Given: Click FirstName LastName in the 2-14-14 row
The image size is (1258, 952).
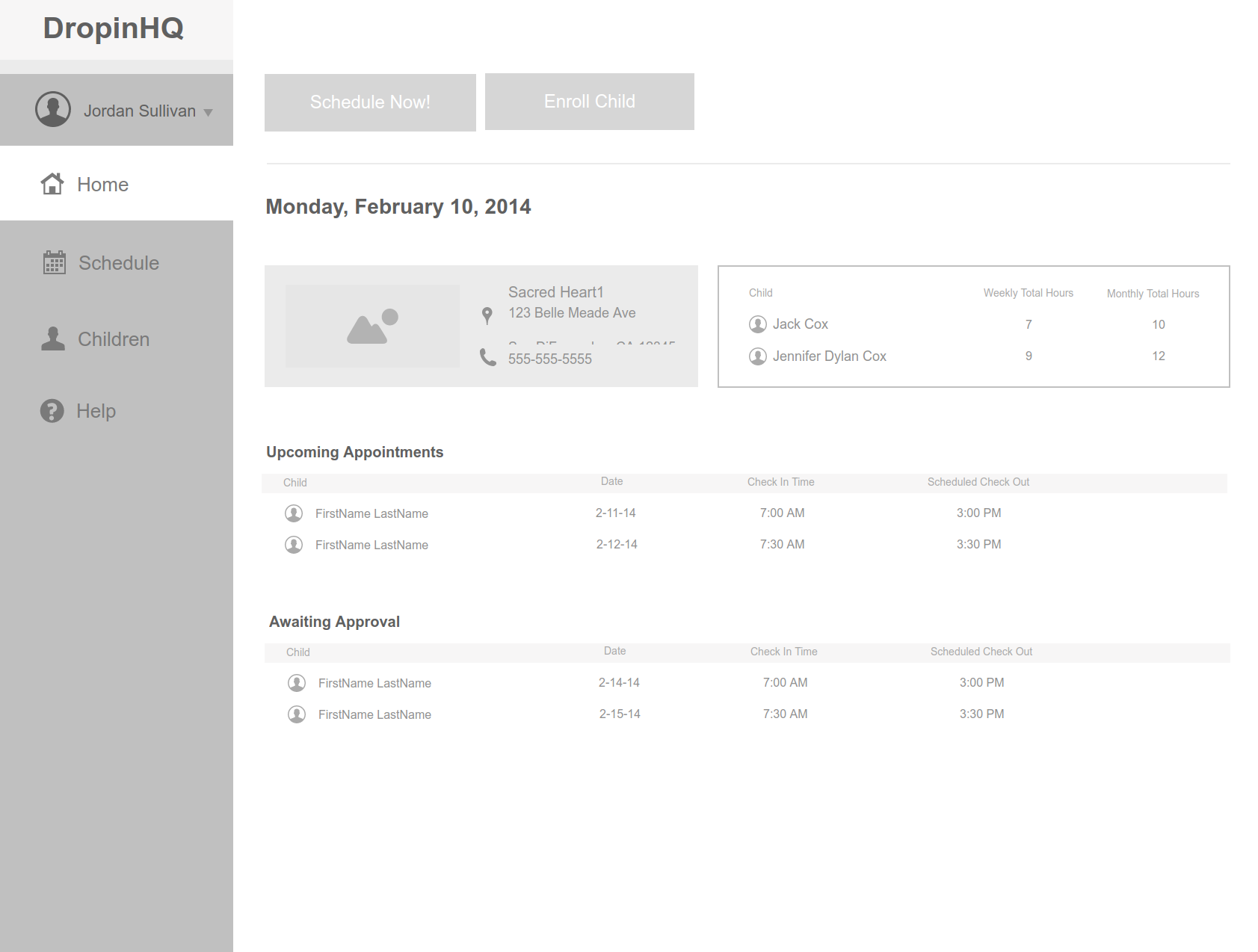Looking at the screenshot, I should [374, 683].
